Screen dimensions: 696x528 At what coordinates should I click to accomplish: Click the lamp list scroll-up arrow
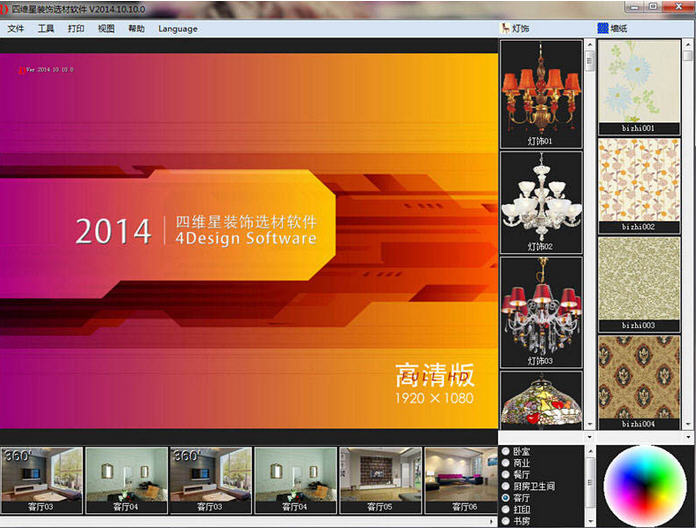pyautogui.click(x=589, y=44)
